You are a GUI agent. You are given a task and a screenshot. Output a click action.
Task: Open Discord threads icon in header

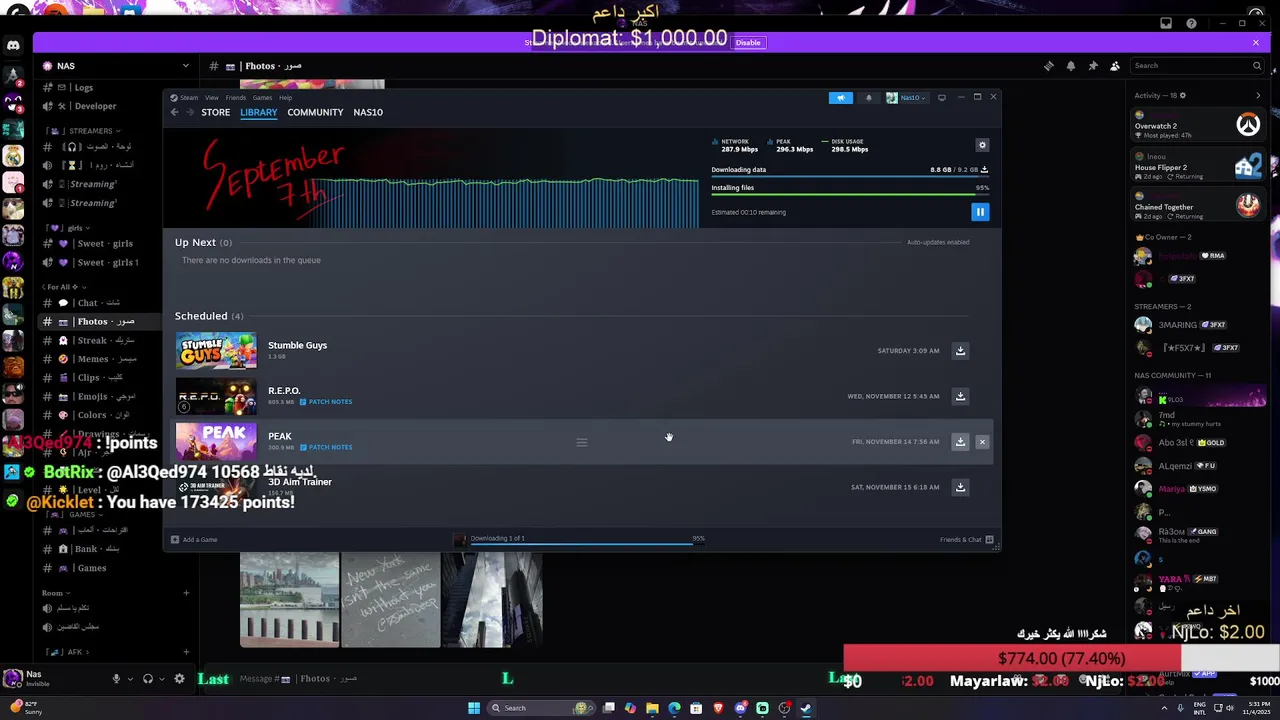click(1048, 66)
